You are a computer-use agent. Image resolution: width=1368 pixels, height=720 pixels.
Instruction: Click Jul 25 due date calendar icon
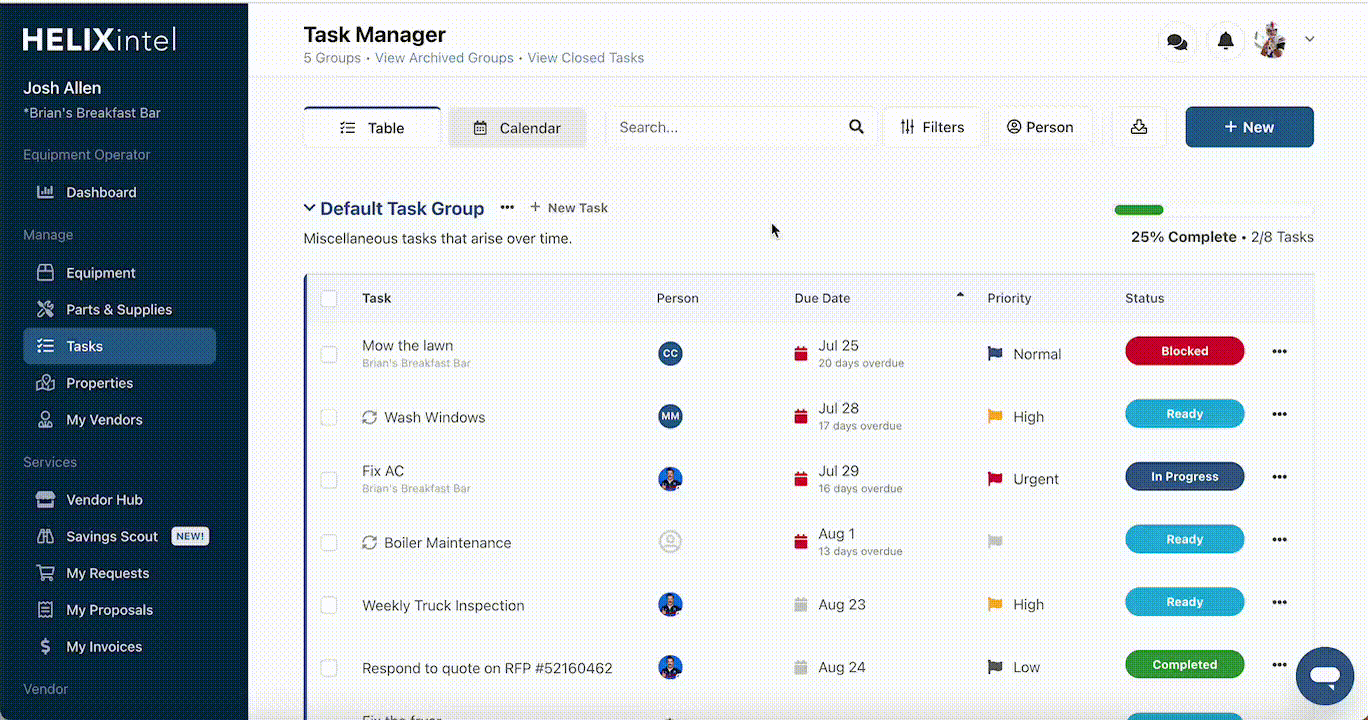[800, 354]
